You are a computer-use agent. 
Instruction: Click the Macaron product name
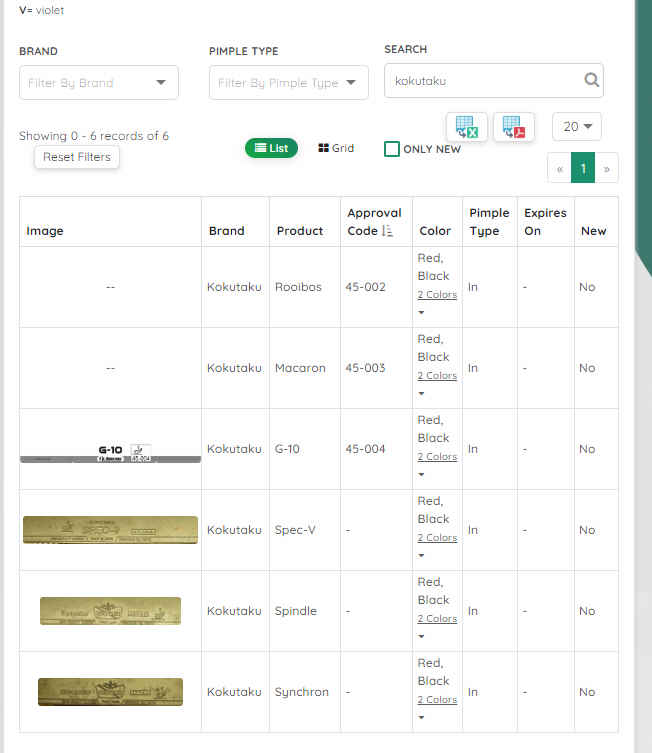point(300,368)
